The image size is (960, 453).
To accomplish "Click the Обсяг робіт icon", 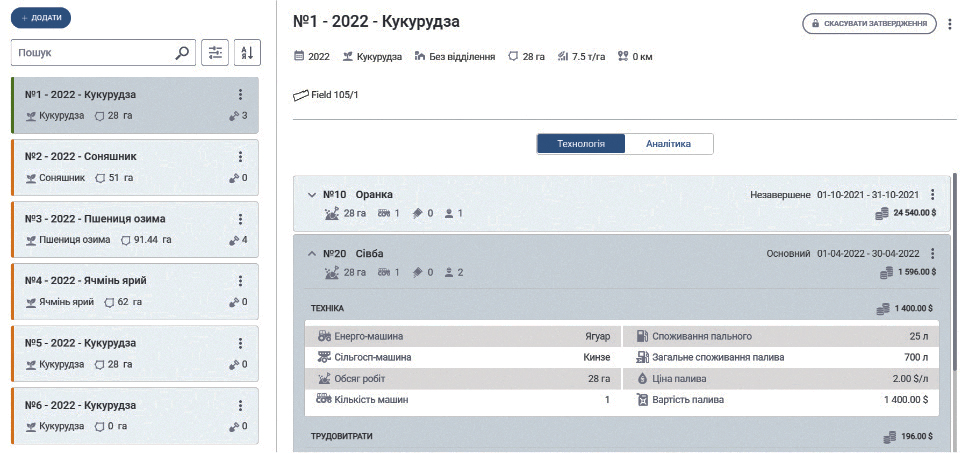I will coord(324,378).
